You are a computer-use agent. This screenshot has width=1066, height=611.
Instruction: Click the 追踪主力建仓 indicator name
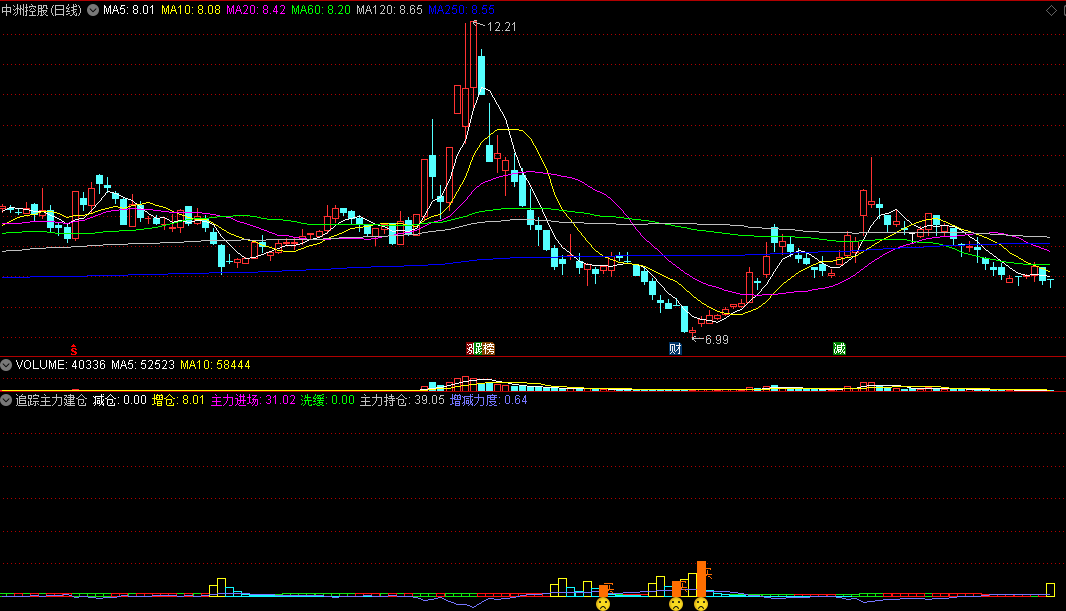pos(51,400)
